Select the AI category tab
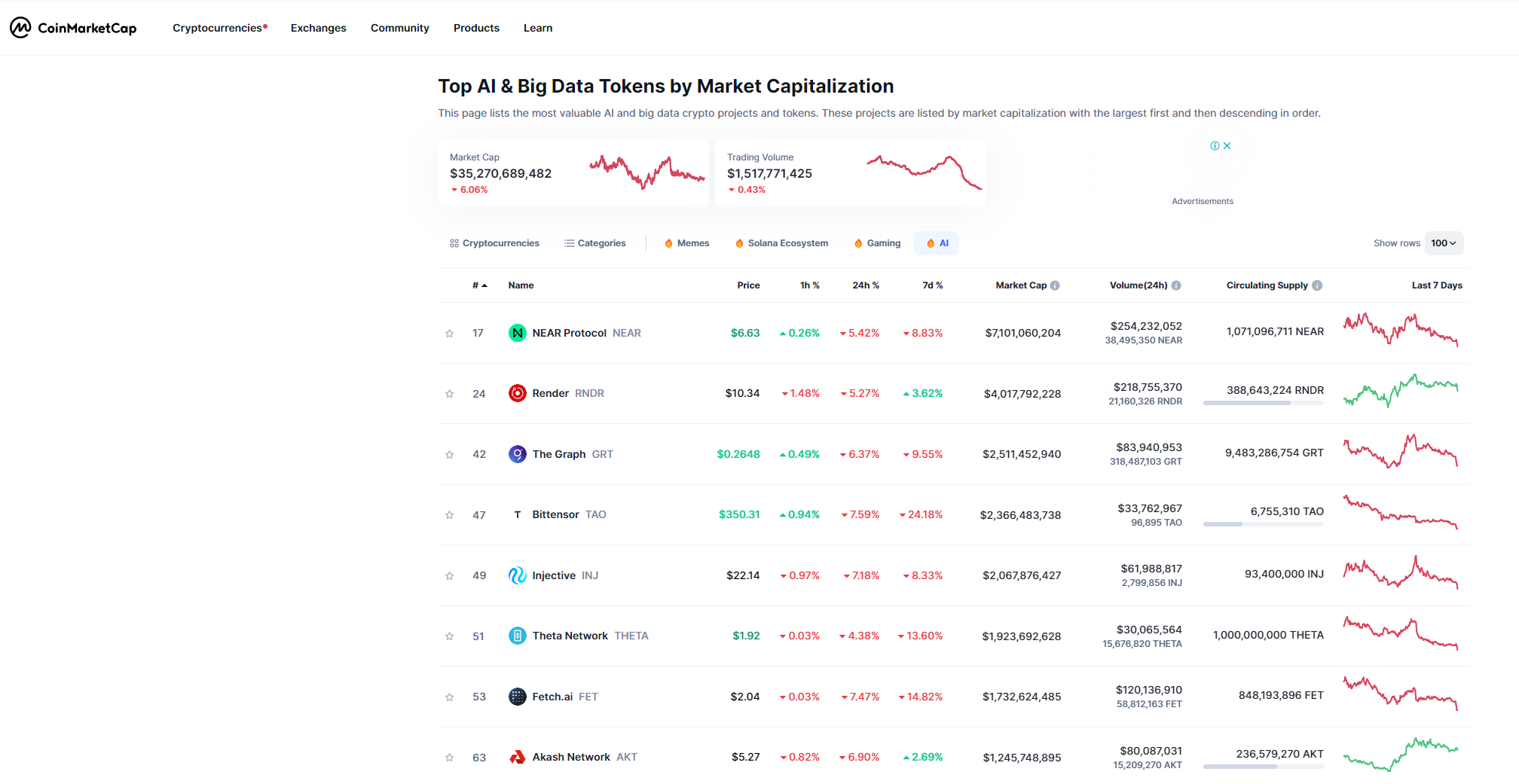 click(x=937, y=243)
